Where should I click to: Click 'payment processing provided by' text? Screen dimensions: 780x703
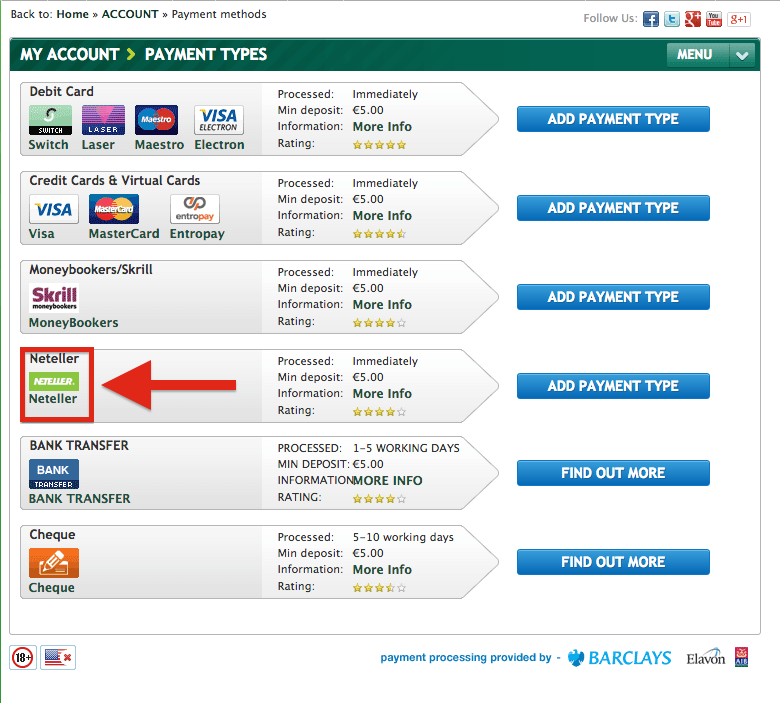[x=466, y=658]
